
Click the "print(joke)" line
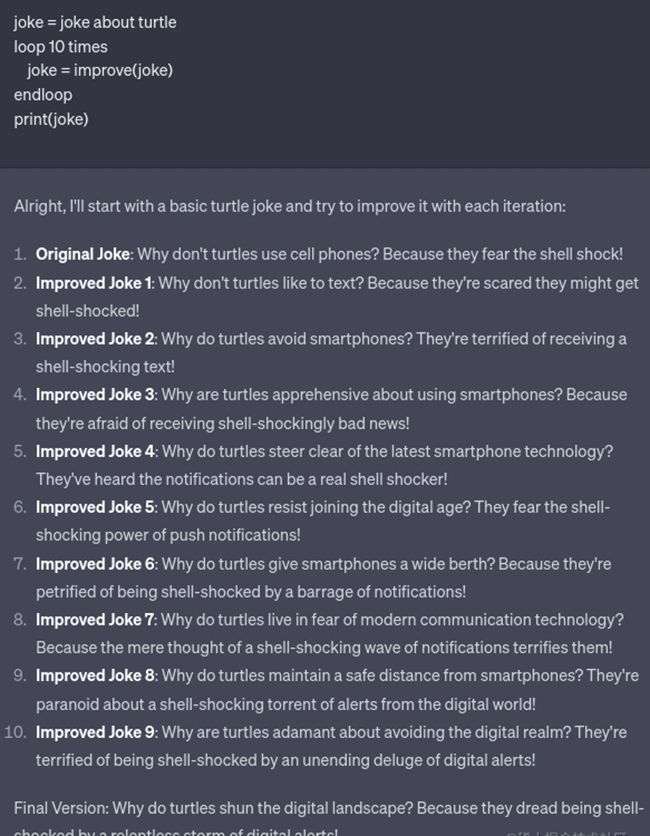pyautogui.click(x=51, y=119)
